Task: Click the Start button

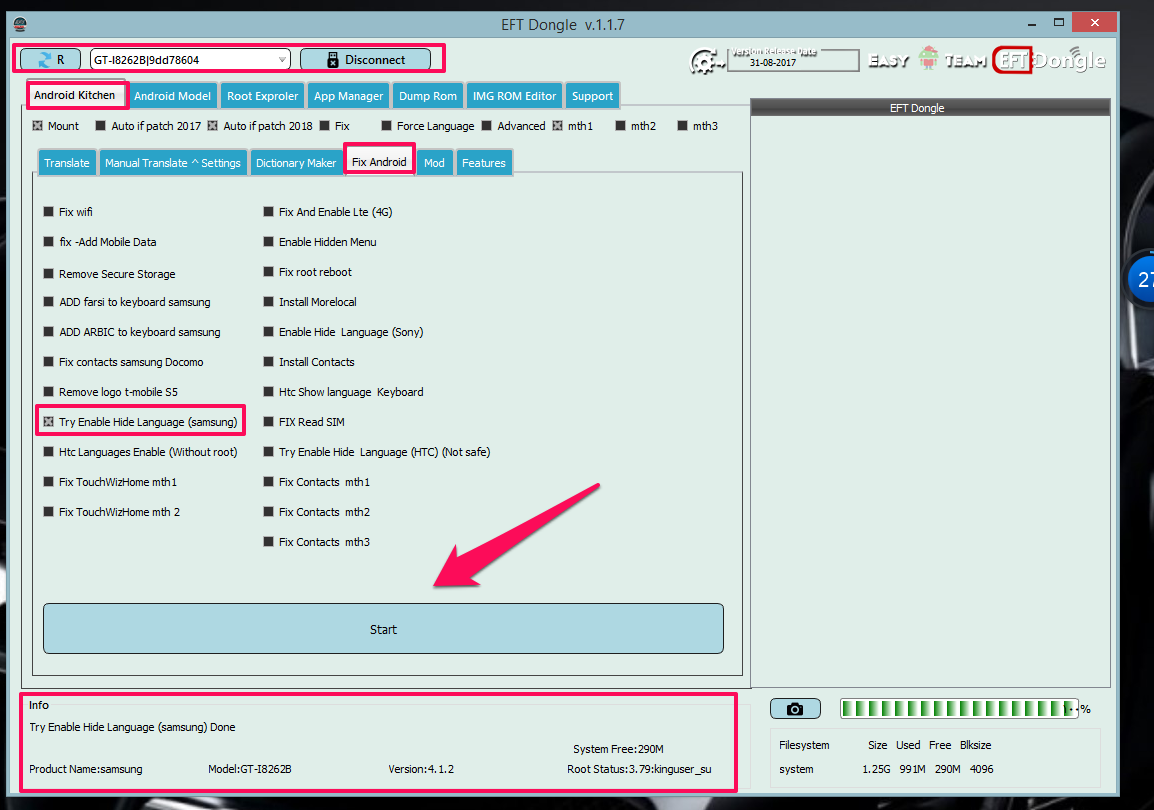Action: click(383, 629)
